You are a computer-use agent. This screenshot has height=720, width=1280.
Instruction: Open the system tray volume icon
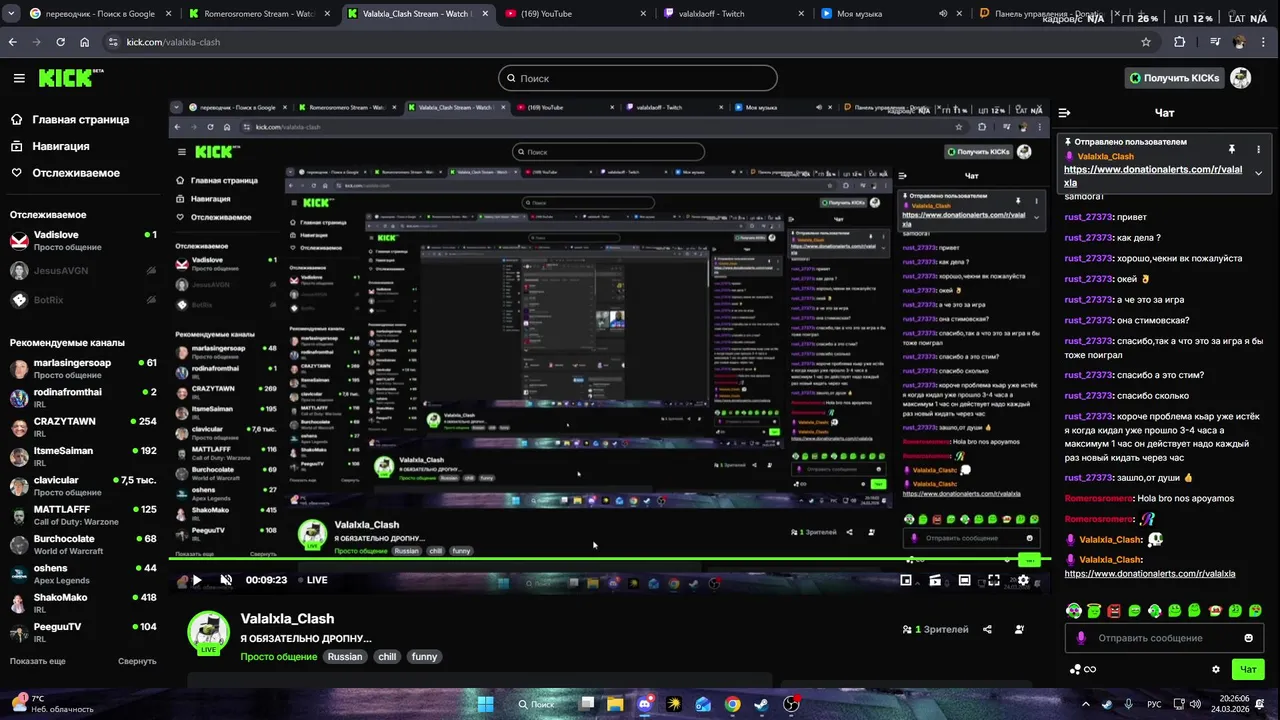[1195, 704]
